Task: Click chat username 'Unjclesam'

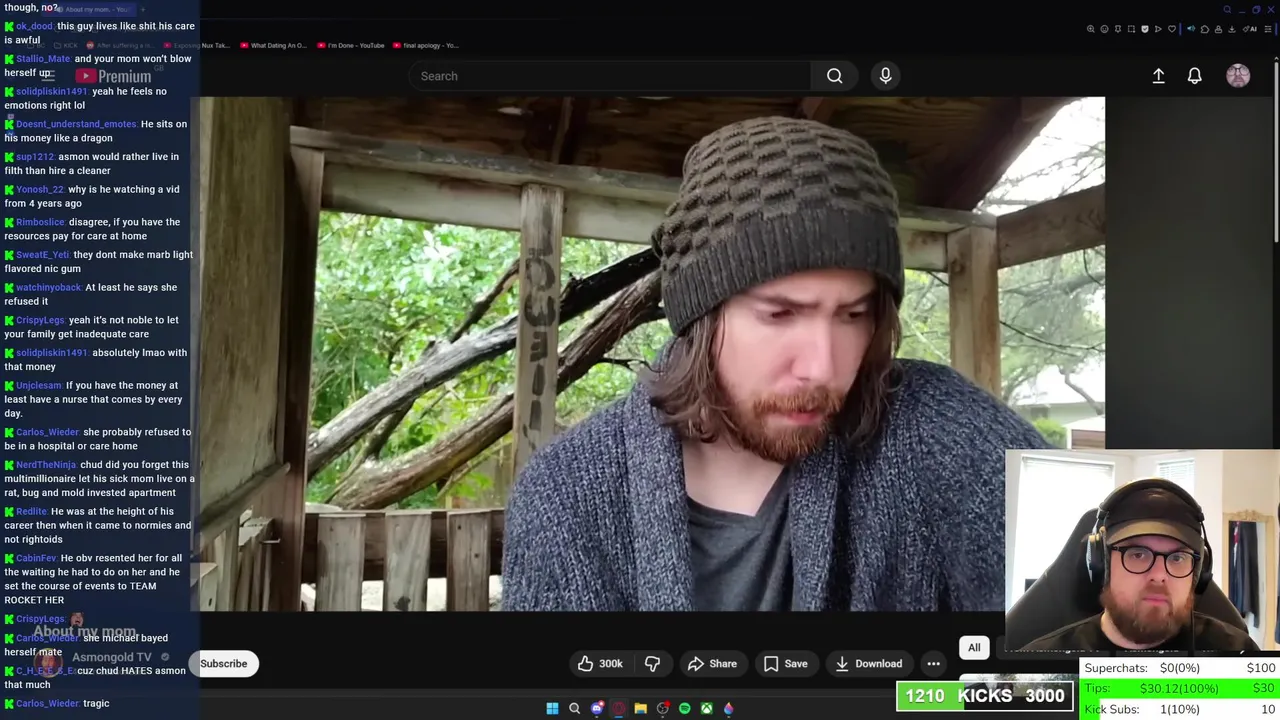Action: point(39,386)
